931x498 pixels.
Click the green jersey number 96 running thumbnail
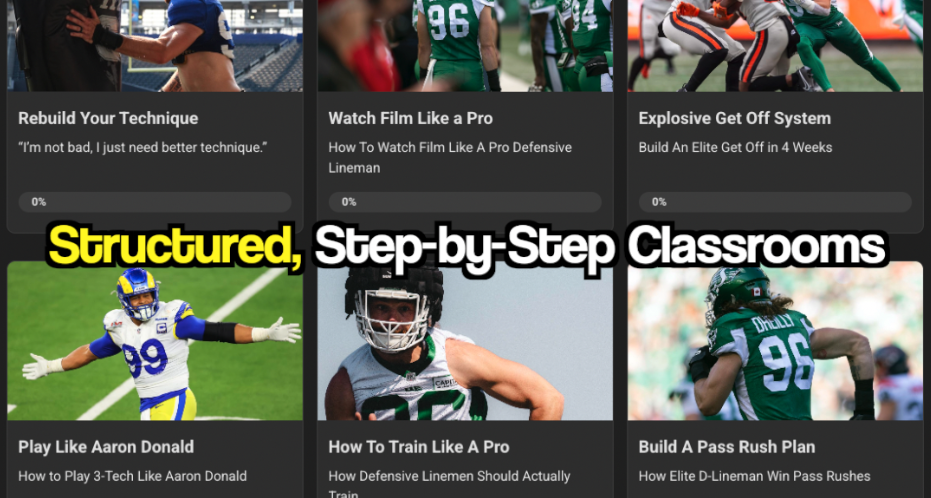pyautogui.click(x=775, y=341)
